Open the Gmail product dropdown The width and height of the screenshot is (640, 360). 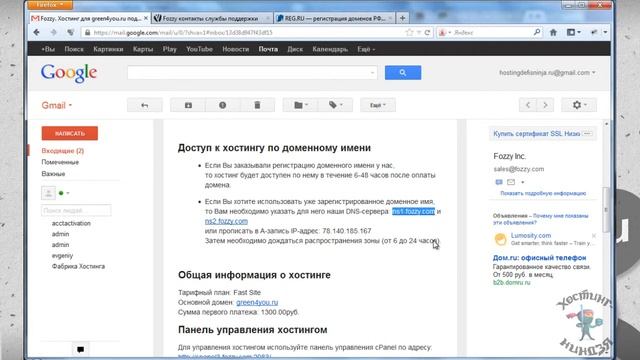[57, 105]
